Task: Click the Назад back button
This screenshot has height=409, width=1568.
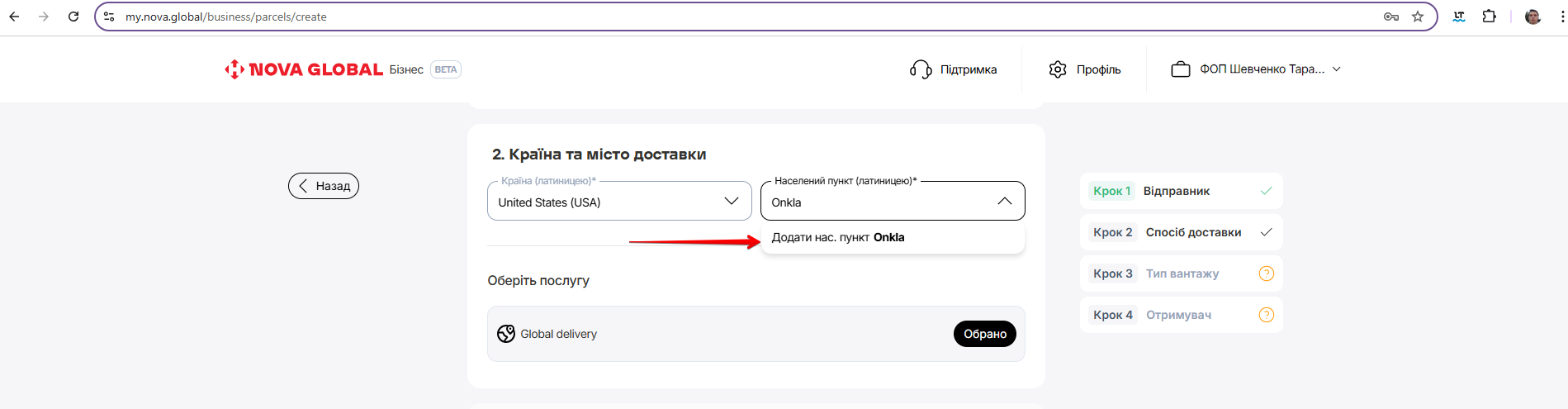Action: point(324,186)
